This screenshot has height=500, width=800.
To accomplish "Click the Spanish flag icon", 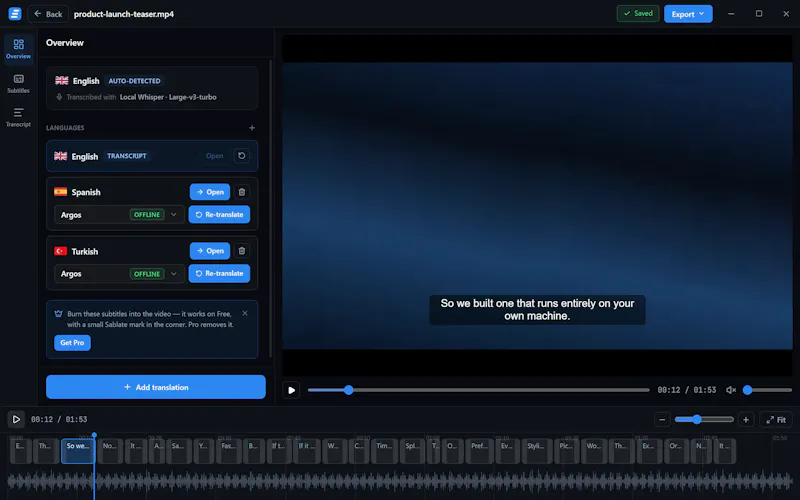I will point(61,192).
